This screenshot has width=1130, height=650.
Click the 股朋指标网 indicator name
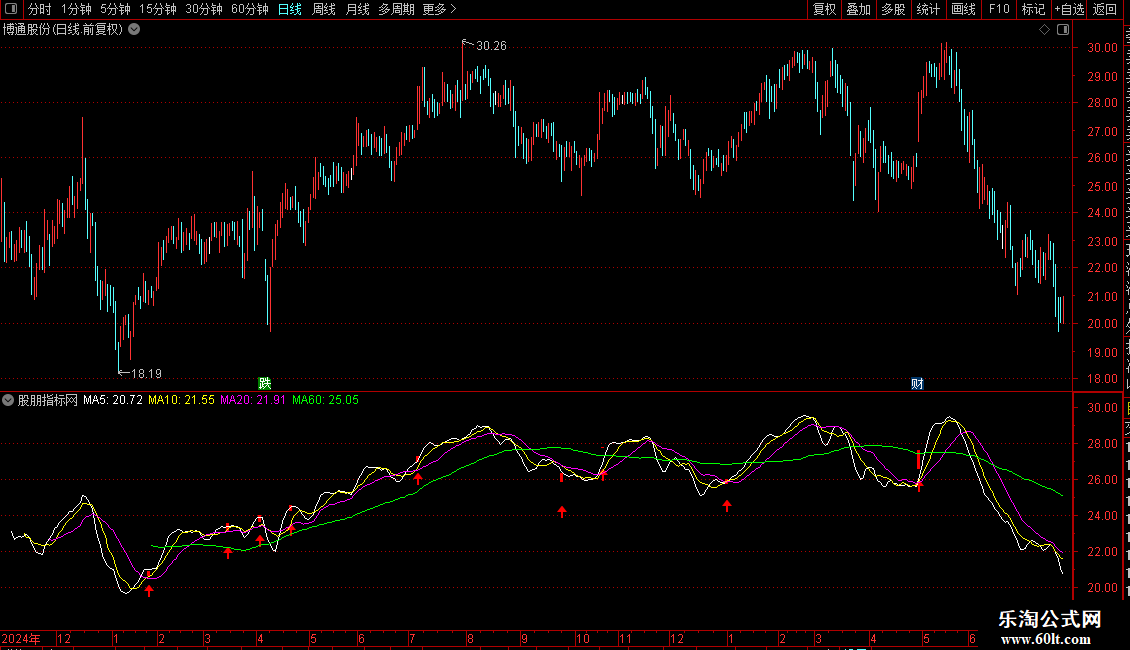pyautogui.click(x=48, y=400)
